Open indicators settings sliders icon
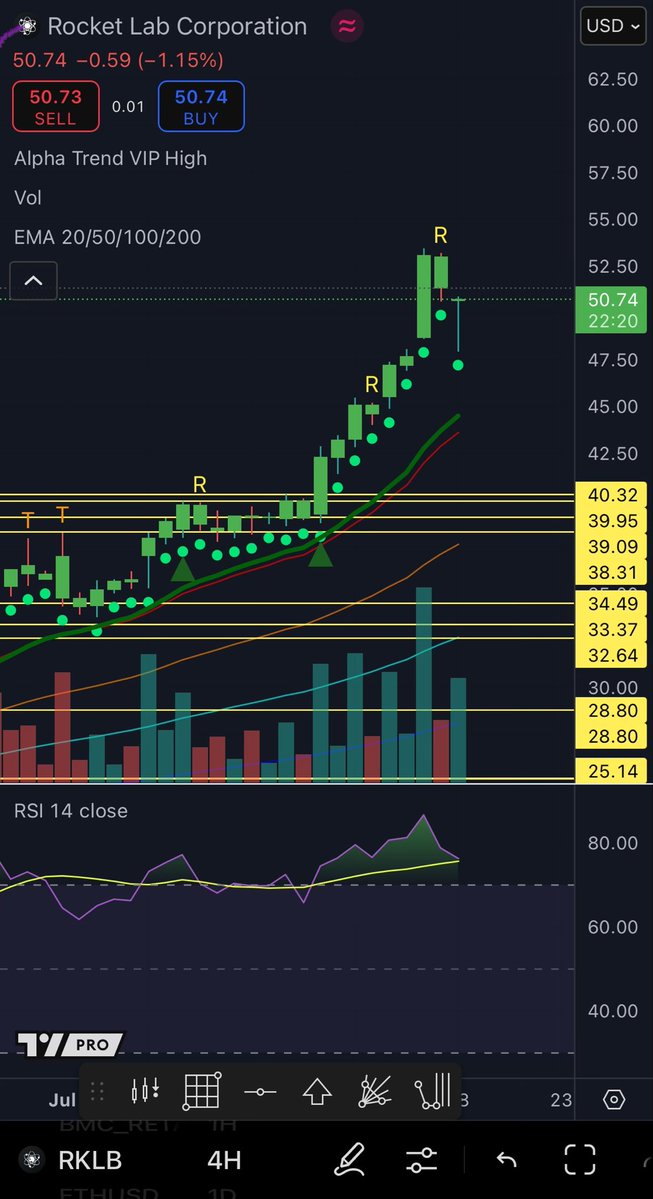 (423, 1159)
